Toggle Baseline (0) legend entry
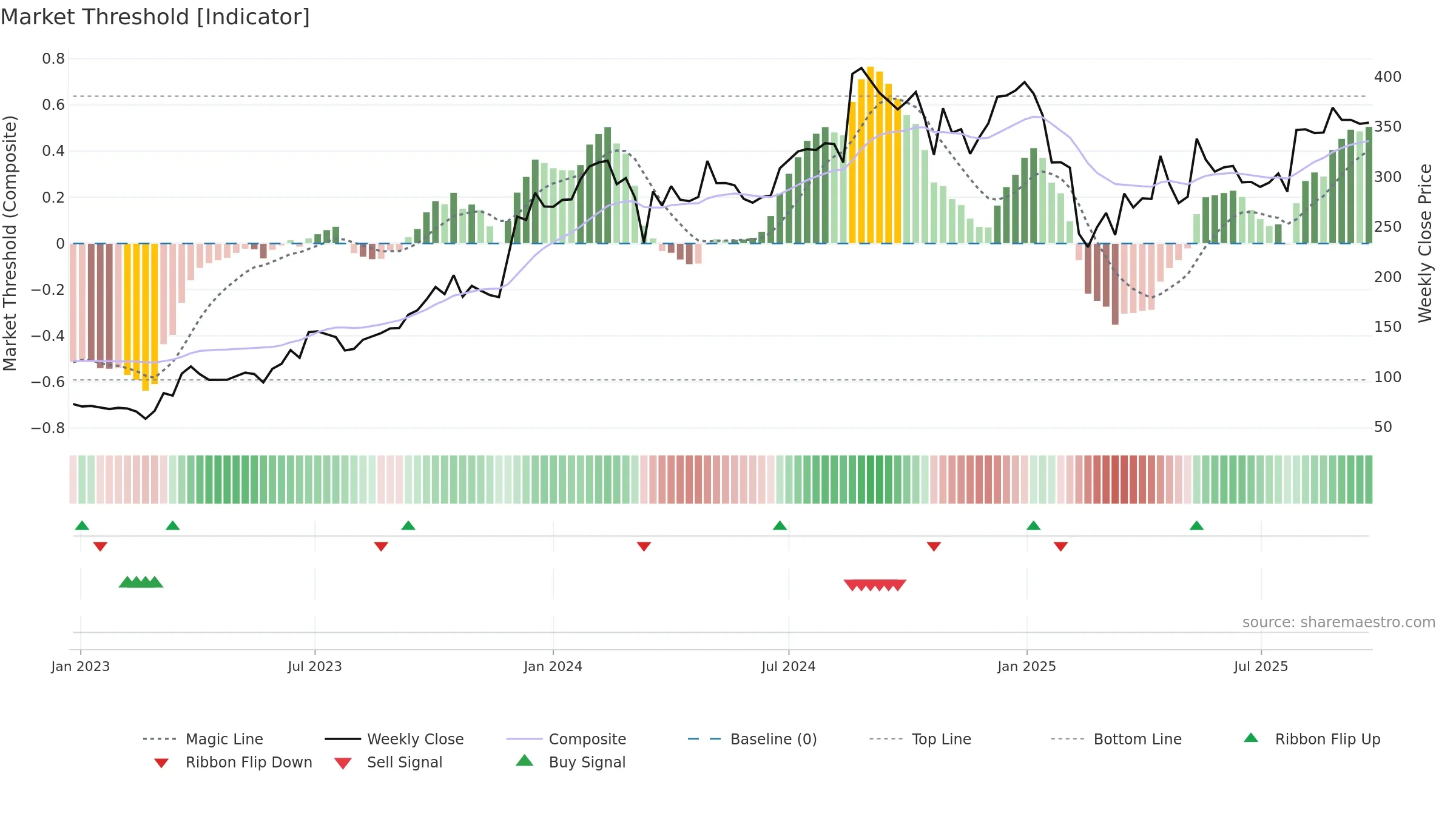The height and width of the screenshot is (819, 1456). [752, 739]
